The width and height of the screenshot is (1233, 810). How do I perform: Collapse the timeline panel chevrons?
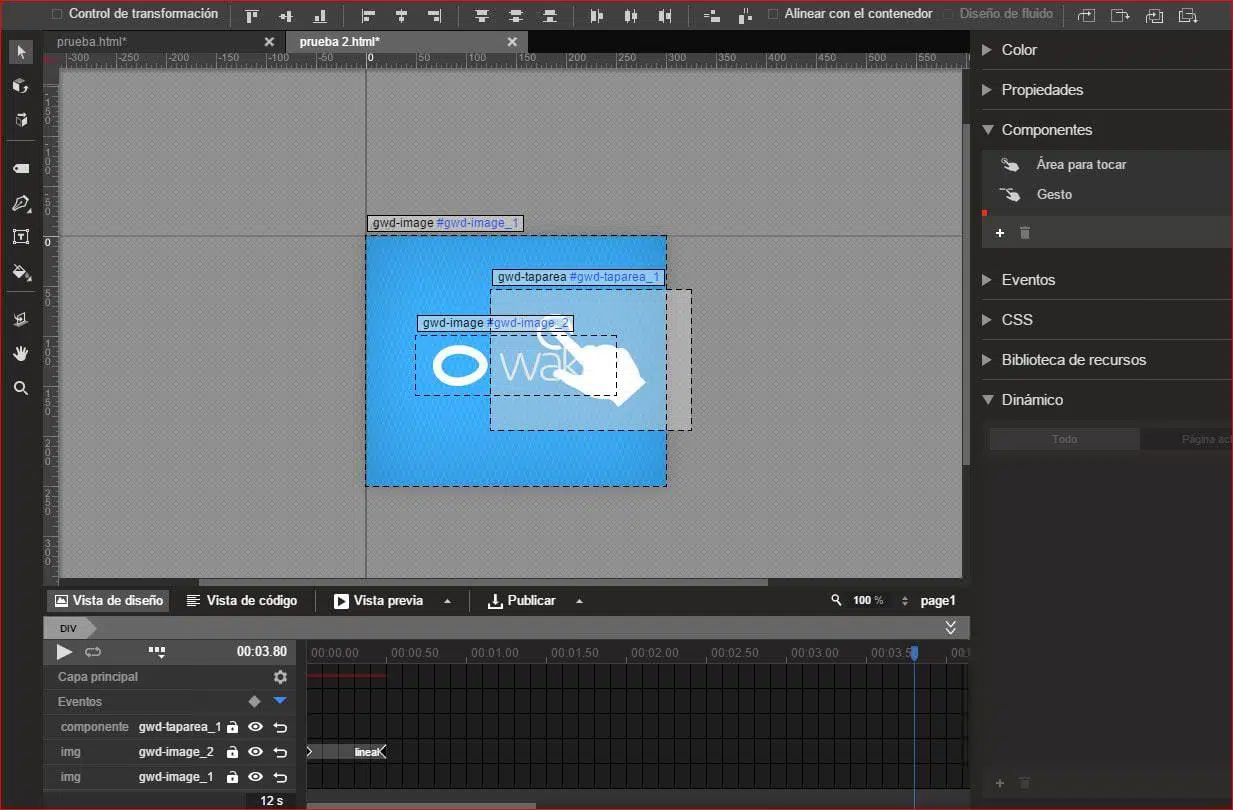(x=951, y=628)
